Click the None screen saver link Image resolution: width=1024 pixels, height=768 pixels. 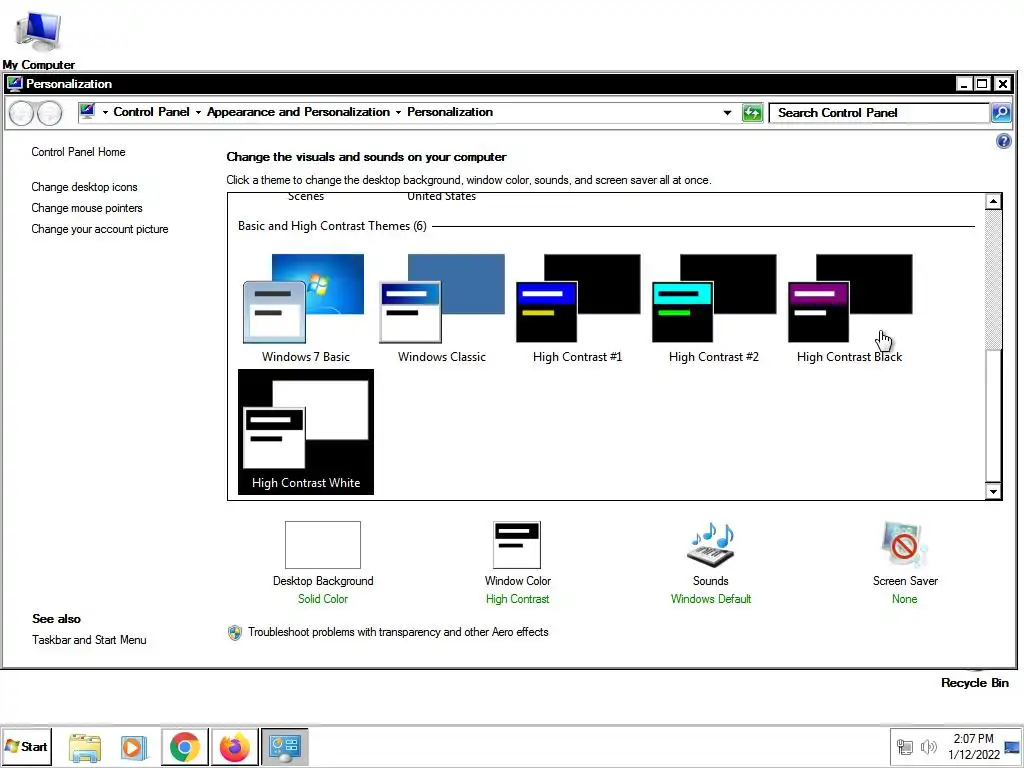[904, 599]
